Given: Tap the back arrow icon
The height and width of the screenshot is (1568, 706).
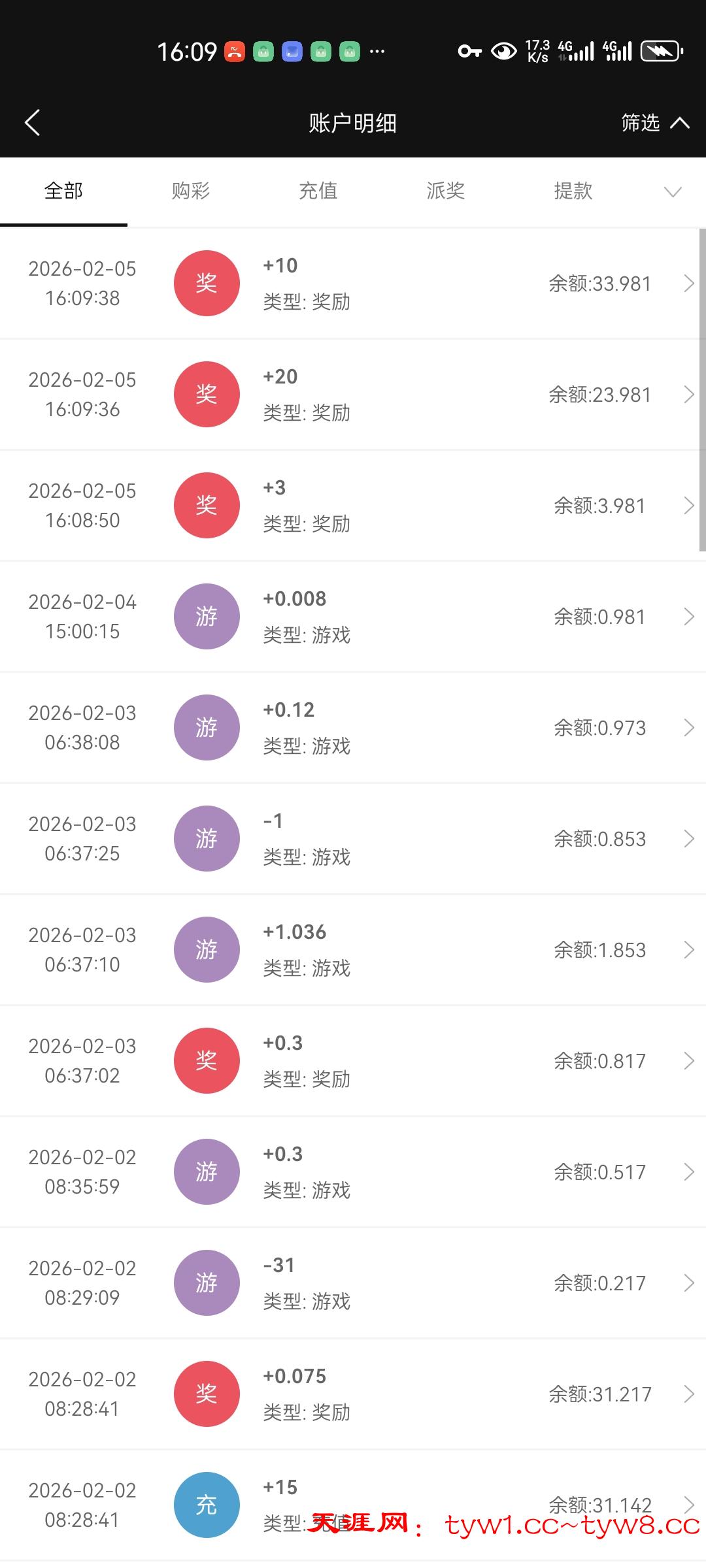Looking at the screenshot, I should coord(33,123).
